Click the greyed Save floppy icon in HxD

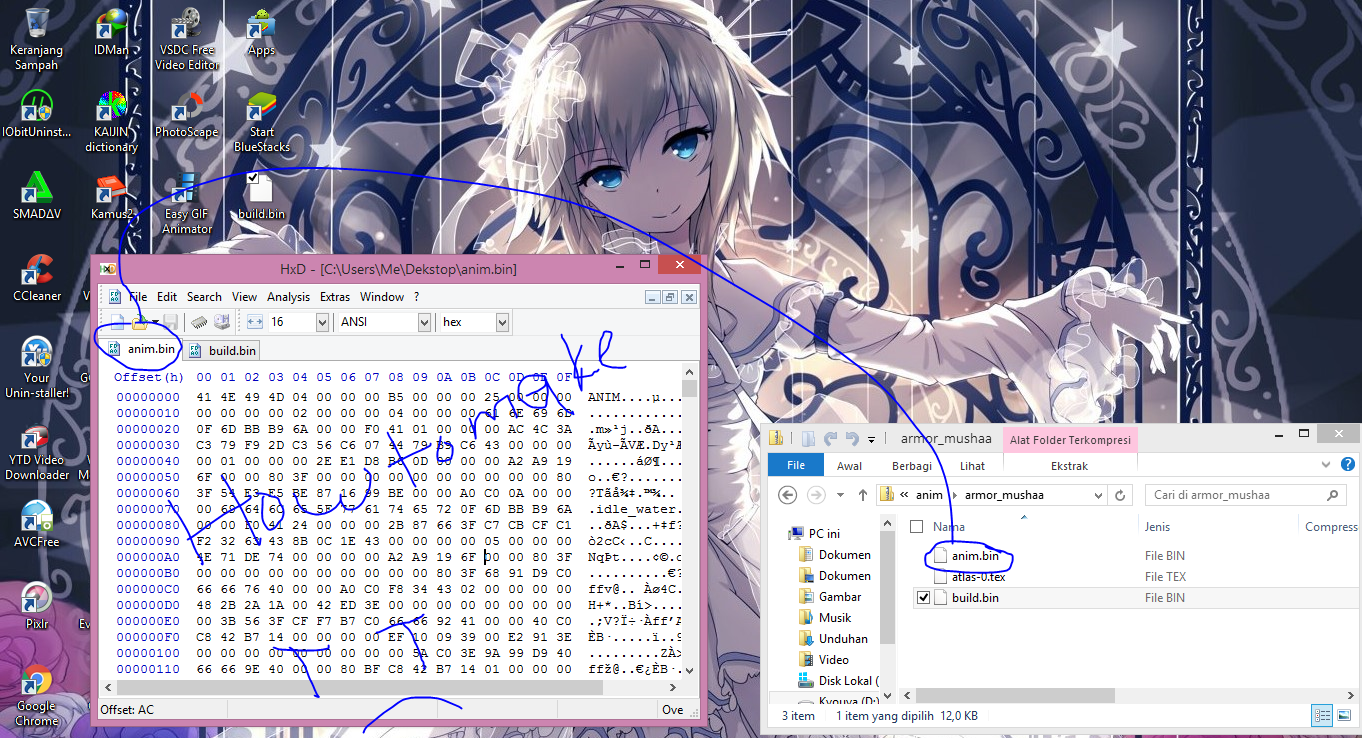click(170, 322)
